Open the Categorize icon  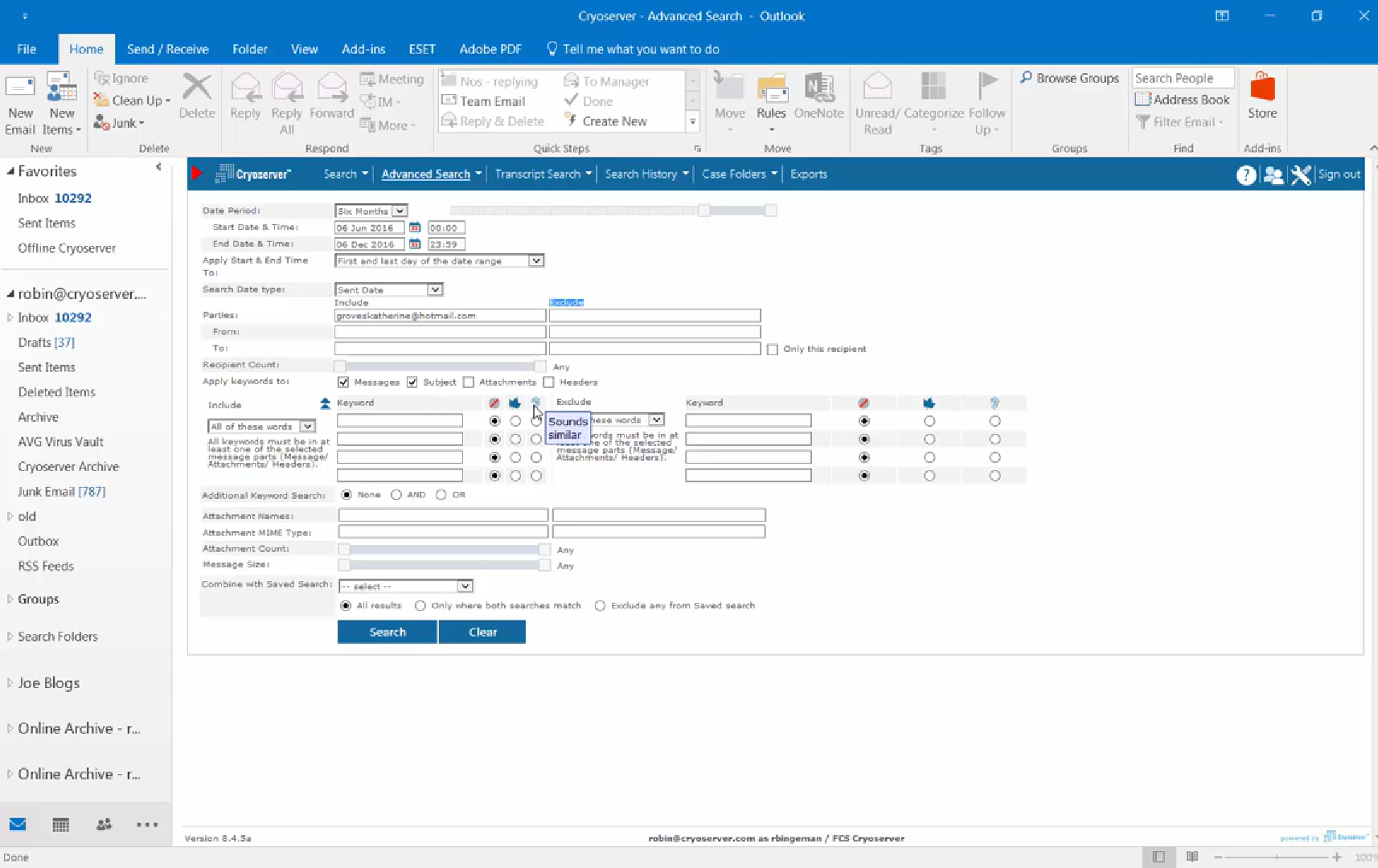point(933,87)
